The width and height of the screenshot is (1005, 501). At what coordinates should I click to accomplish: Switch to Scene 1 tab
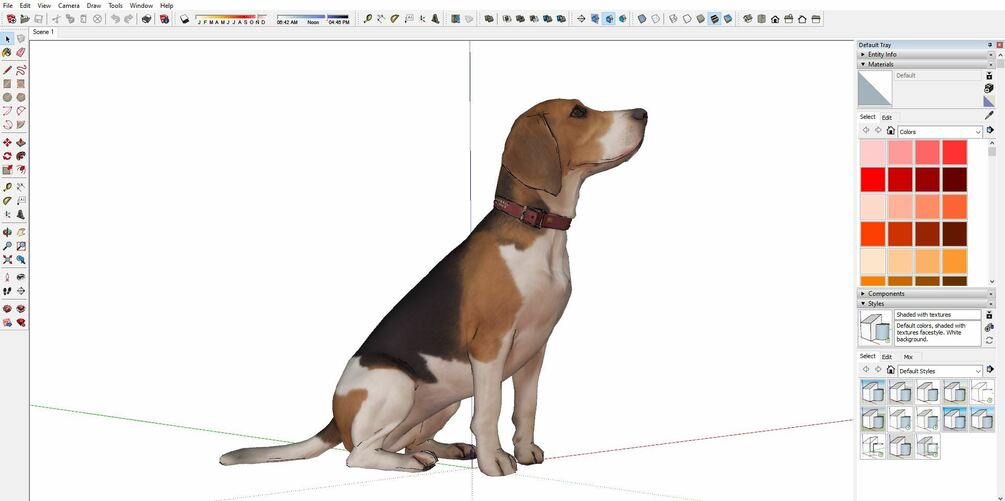44,31
